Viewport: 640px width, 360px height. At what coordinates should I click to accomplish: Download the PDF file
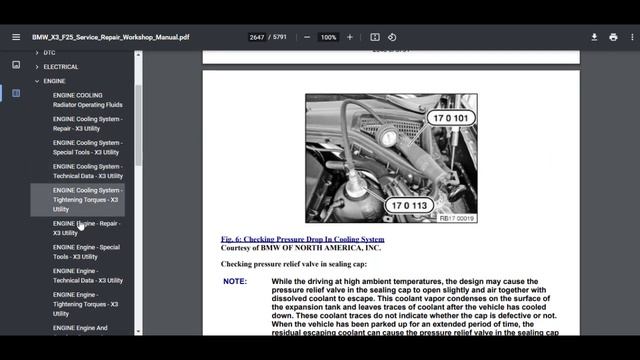pos(594,37)
